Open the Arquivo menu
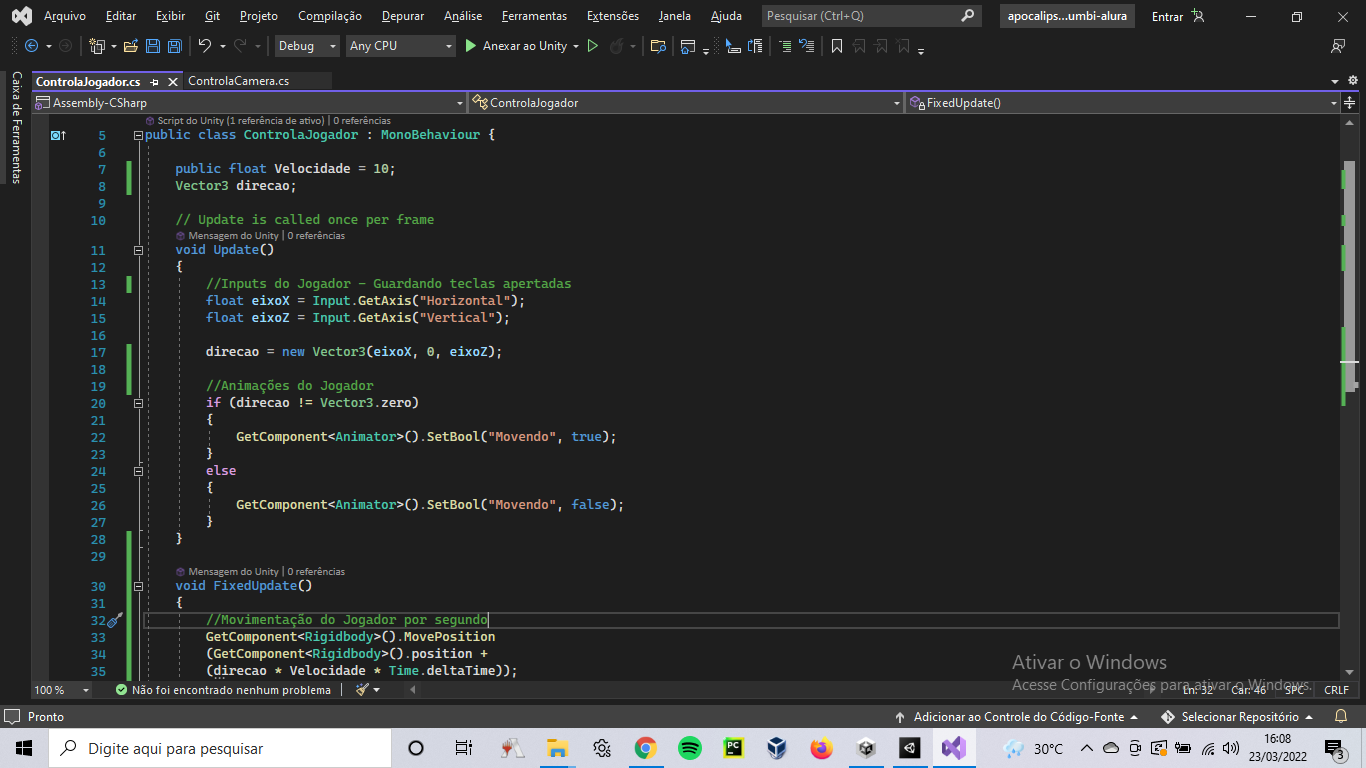Screen dimensions: 1366x768 point(65,16)
